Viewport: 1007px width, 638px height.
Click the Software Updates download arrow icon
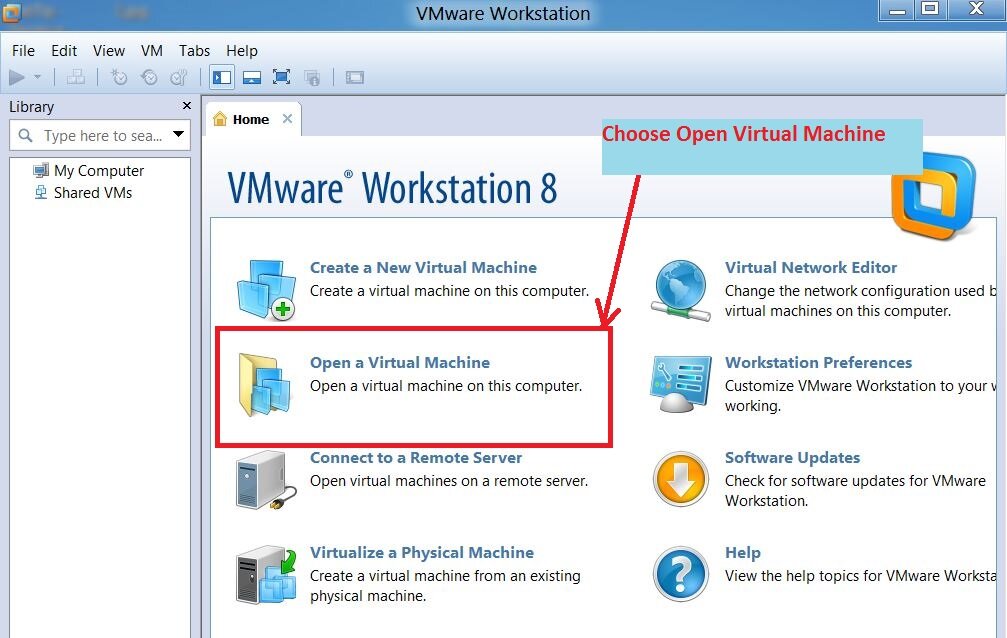tap(681, 479)
